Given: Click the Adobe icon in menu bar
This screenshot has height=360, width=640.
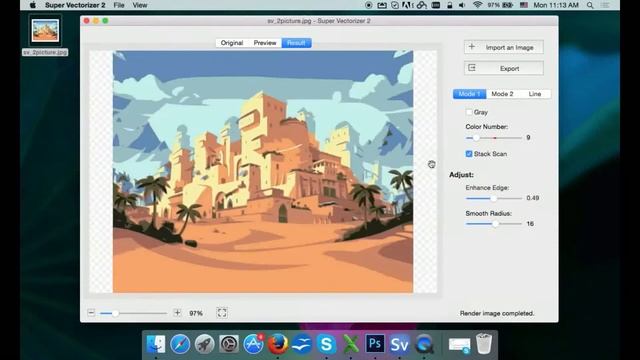Looking at the screenshot, I should pyautogui.click(x=408, y=5).
